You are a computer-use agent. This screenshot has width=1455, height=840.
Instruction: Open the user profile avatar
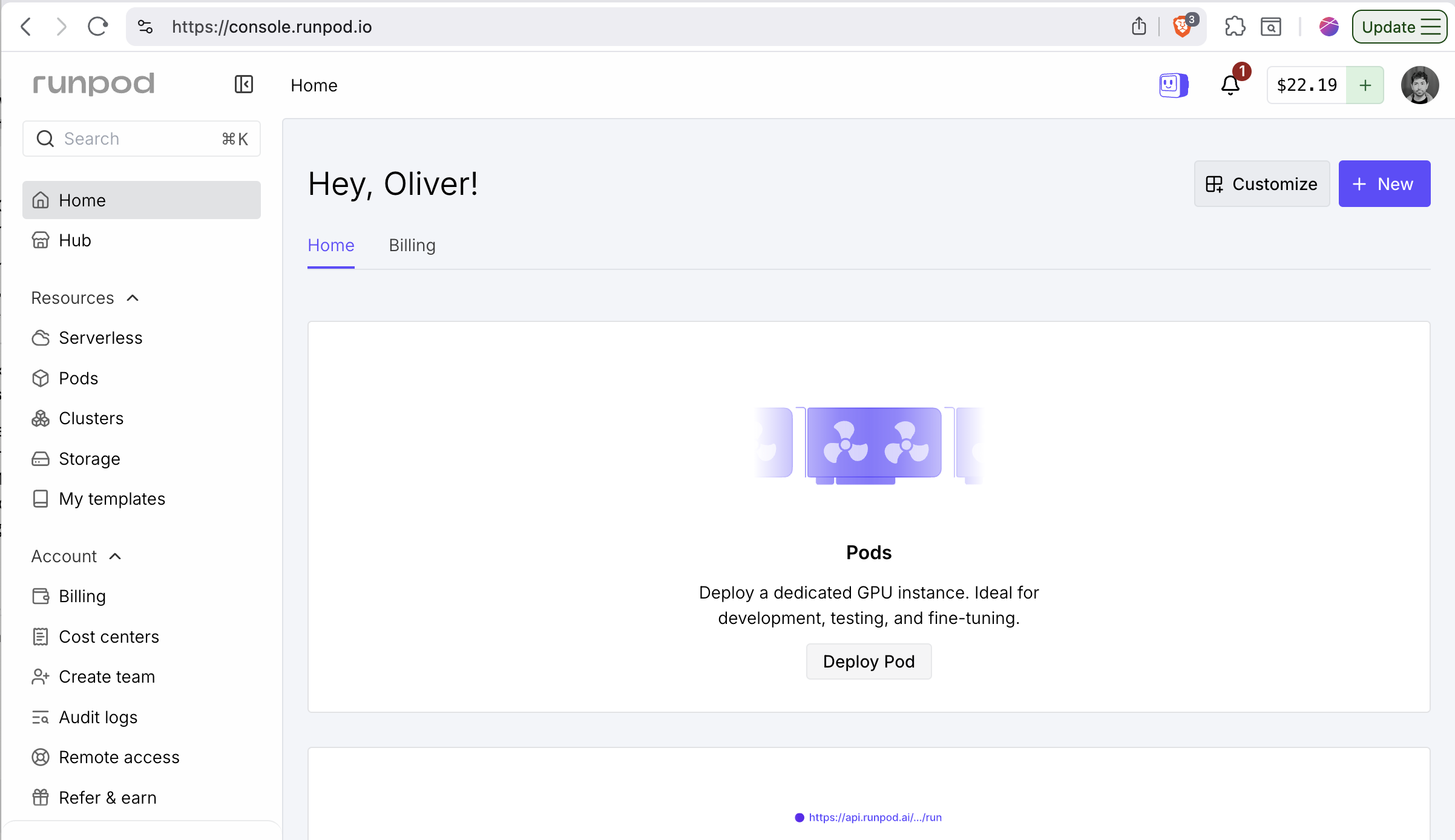click(1419, 85)
